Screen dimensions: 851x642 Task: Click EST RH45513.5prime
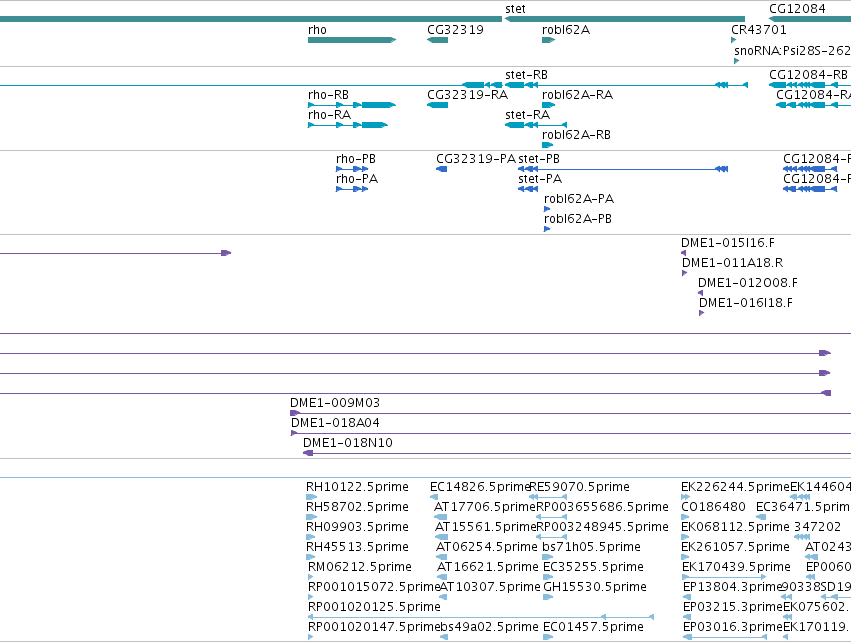pyautogui.click(x=357, y=547)
